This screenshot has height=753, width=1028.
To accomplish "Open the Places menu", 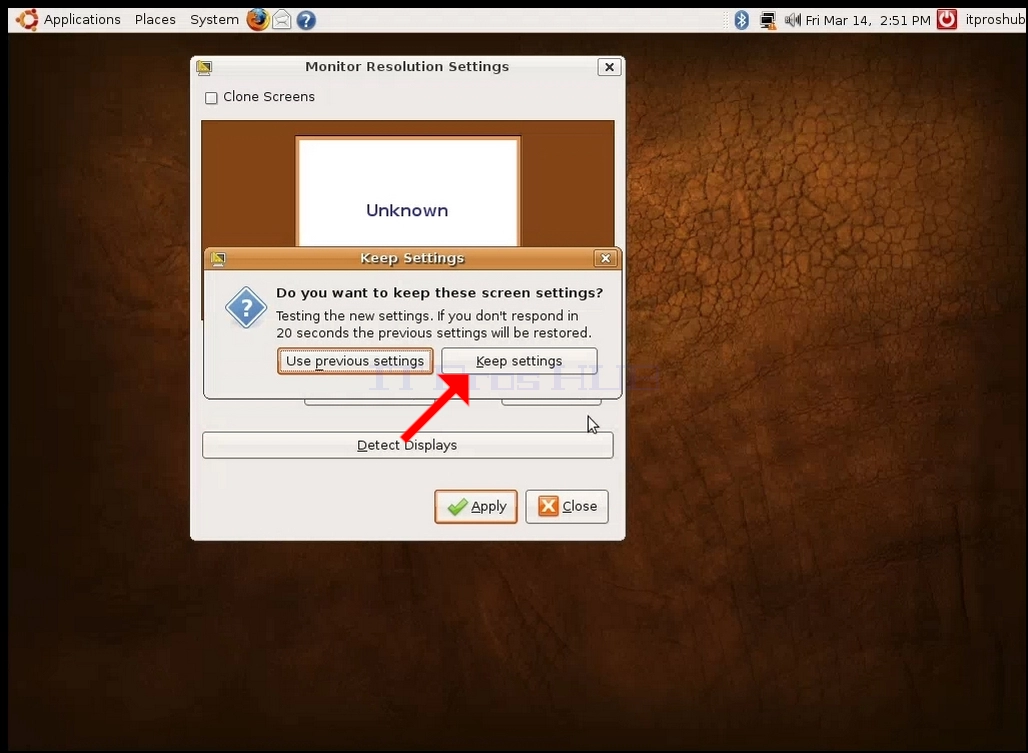I will coord(155,20).
